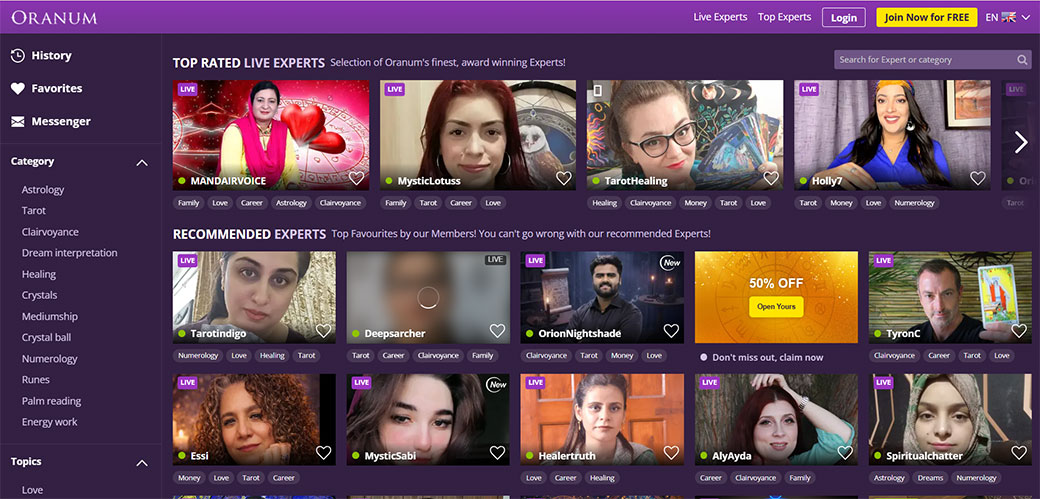Image resolution: width=1040 pixels, height=499 pixels.
Task: Collapse the Category section
Action: 141,162
